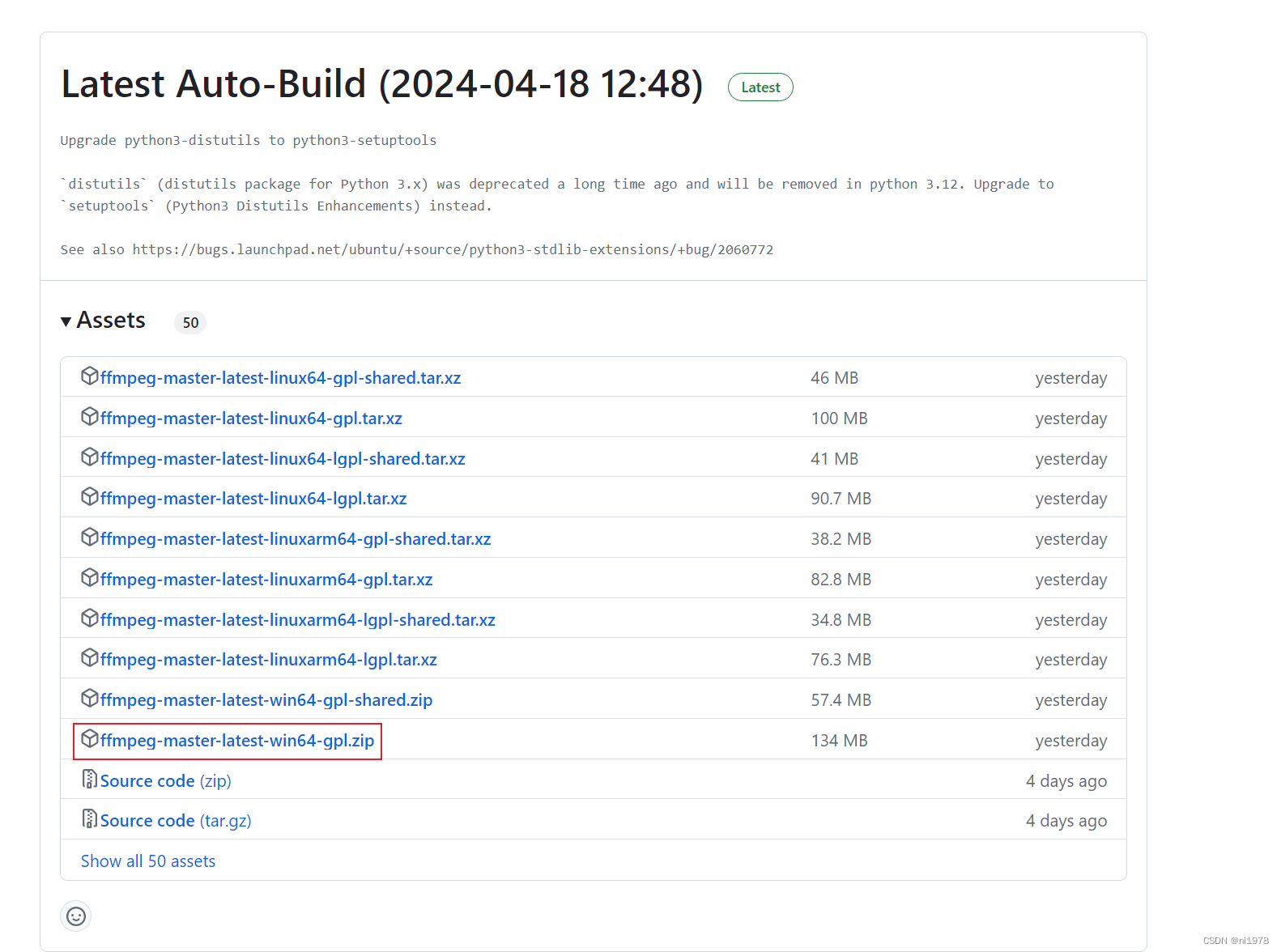This screenshot has height=952, width=1281.
Task: Open Latest Auto-Build release title
Action: point(382,84)
